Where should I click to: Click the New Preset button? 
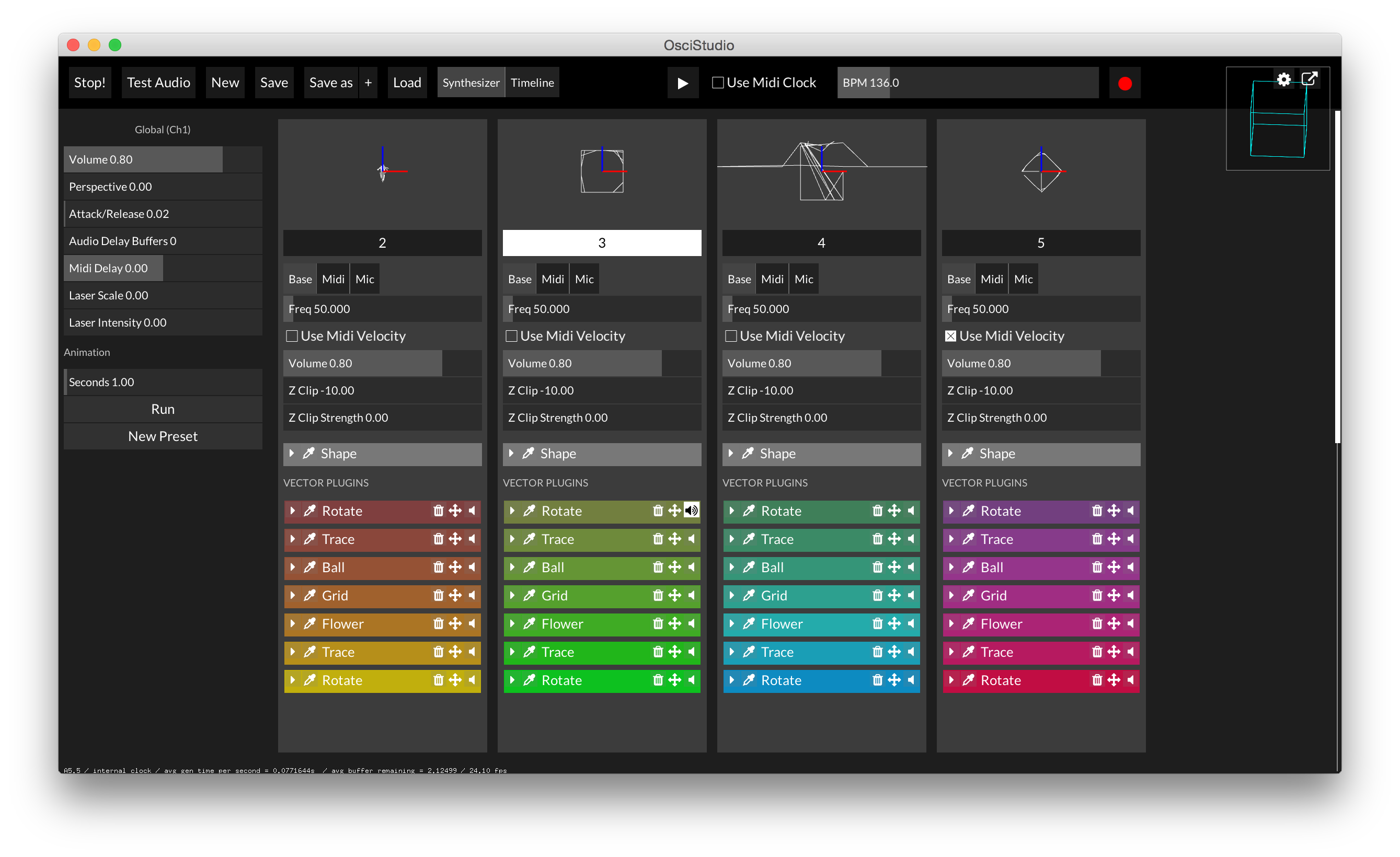(x=163, y=436)
